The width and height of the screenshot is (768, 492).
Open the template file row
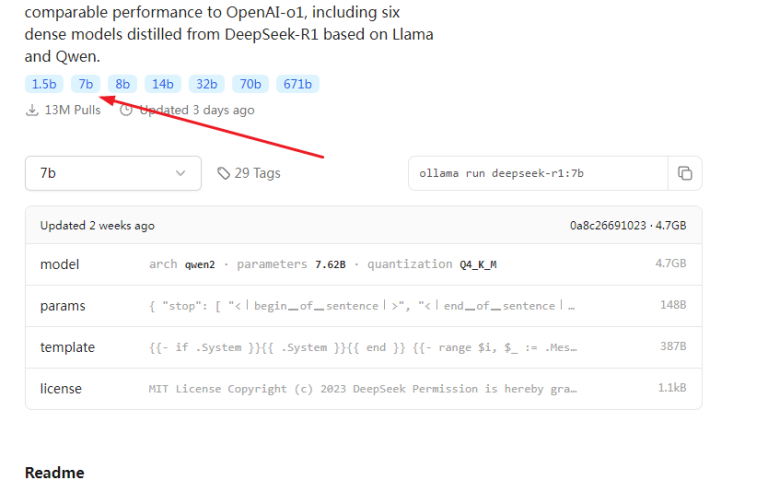pos(363,347)
